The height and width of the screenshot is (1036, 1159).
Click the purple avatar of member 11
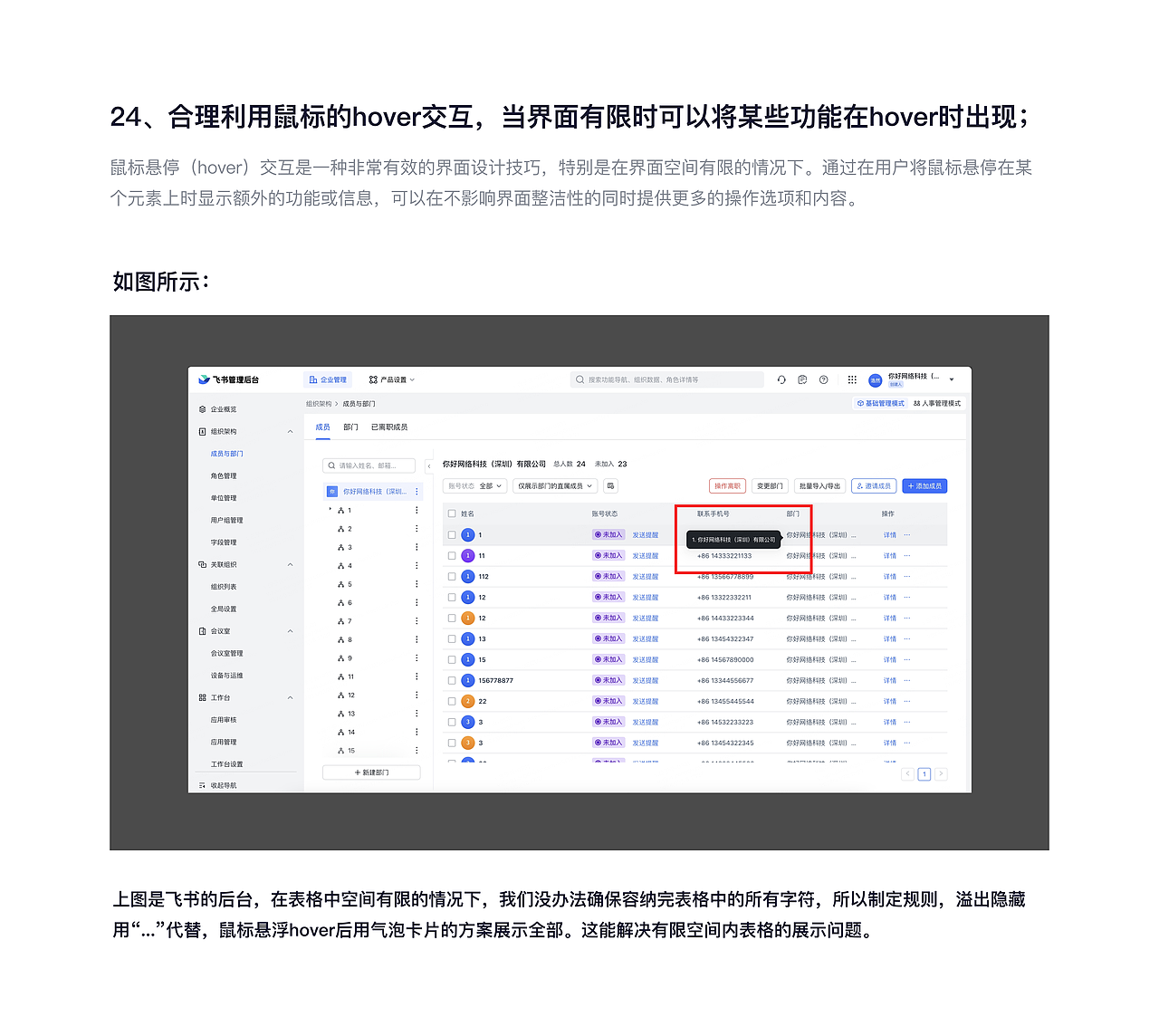point(468,556)
